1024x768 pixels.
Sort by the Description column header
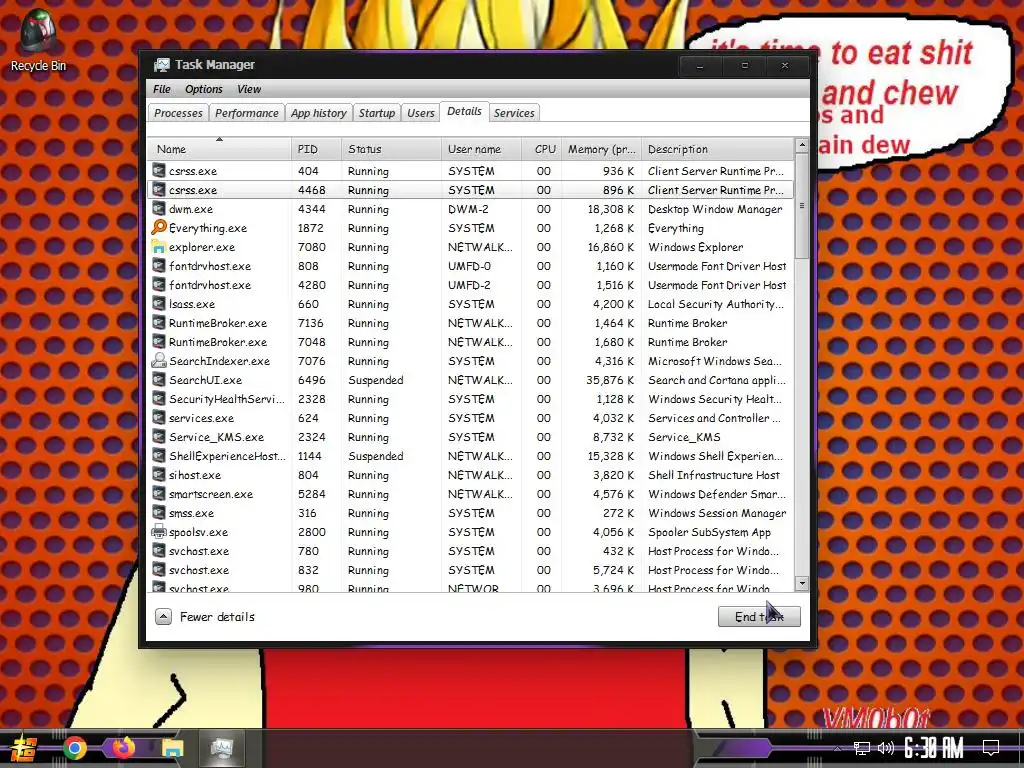click(x=717, y=149)
